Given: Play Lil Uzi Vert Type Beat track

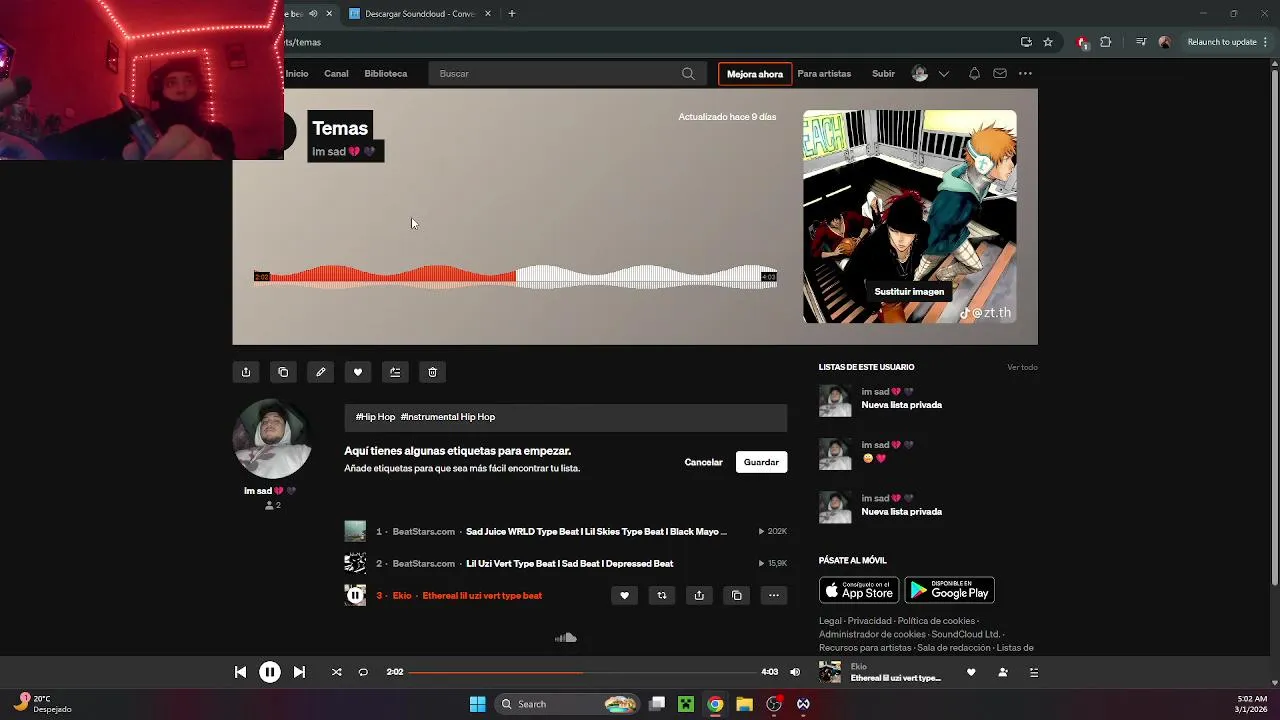Looking at the screenshot, I should click(569, 564).
